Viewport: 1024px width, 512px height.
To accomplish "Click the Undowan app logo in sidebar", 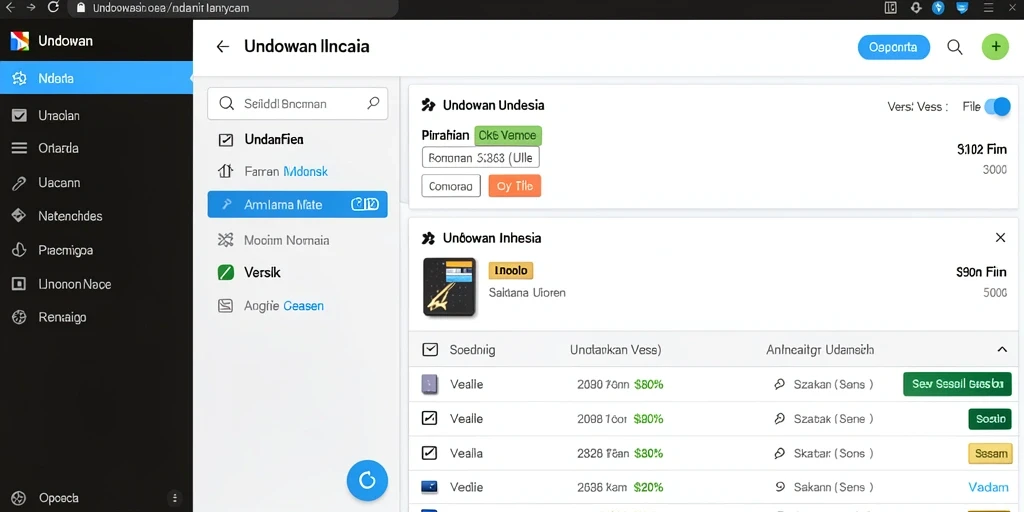I will 20,41.
